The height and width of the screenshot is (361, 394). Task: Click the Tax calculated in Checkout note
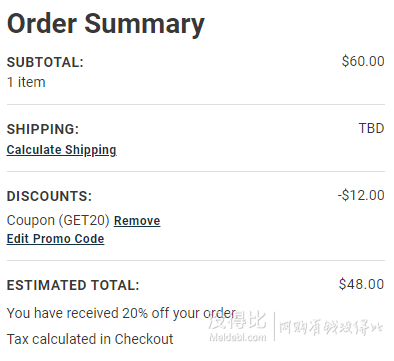[x=90, y=339]
